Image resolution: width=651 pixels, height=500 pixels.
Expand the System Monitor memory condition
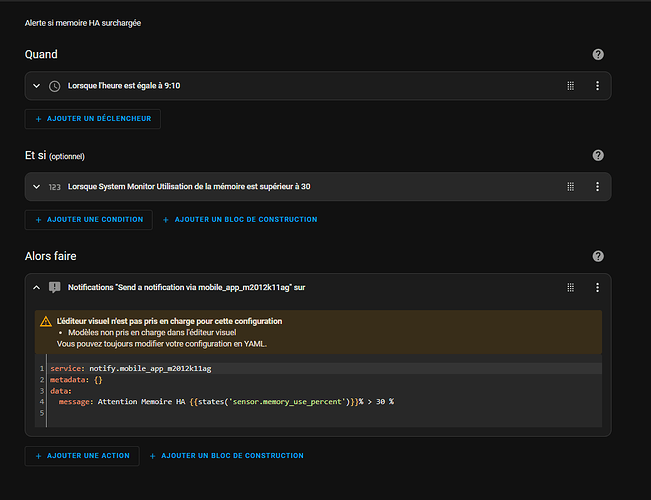click(x=37, y=187)
